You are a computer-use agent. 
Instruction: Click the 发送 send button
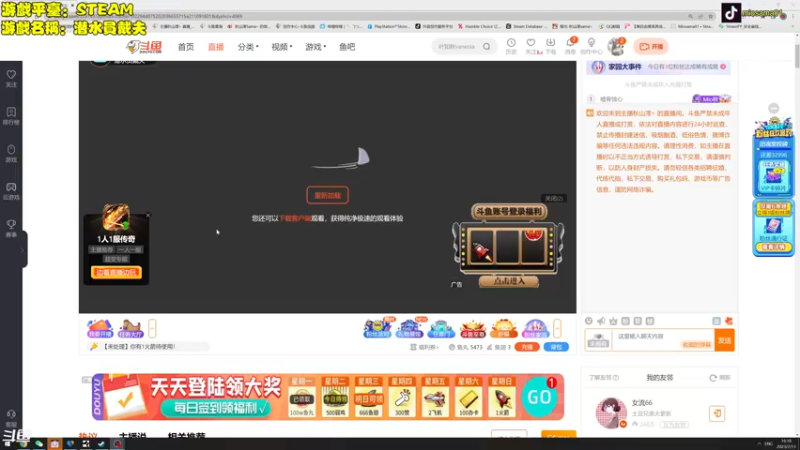(724, 340)
